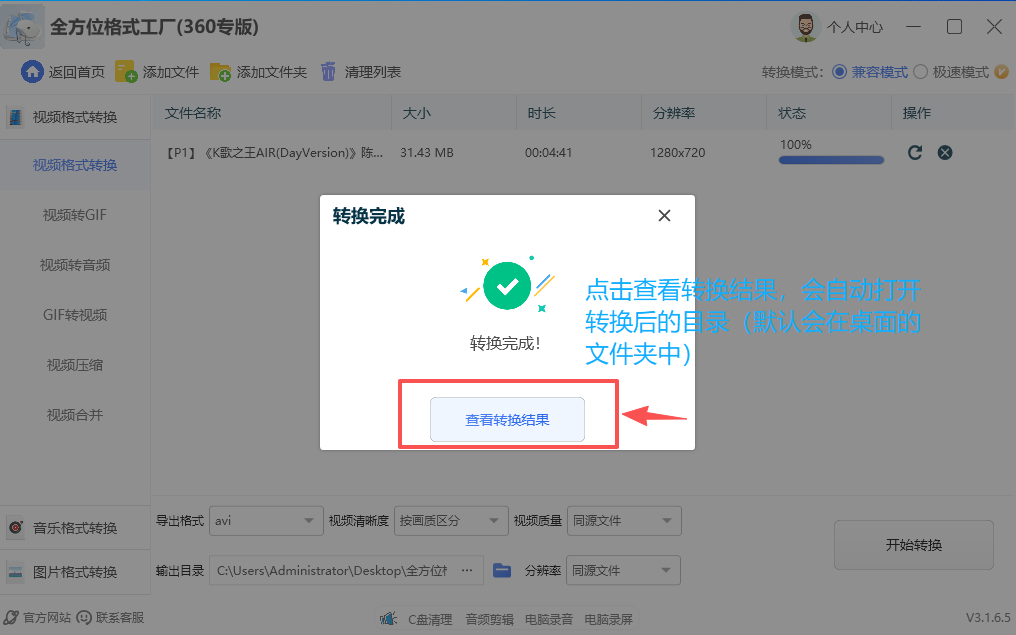1016x635 pixels.
Task: Click the 100% progress bar of the converted video
Action: tap(831, 159)
